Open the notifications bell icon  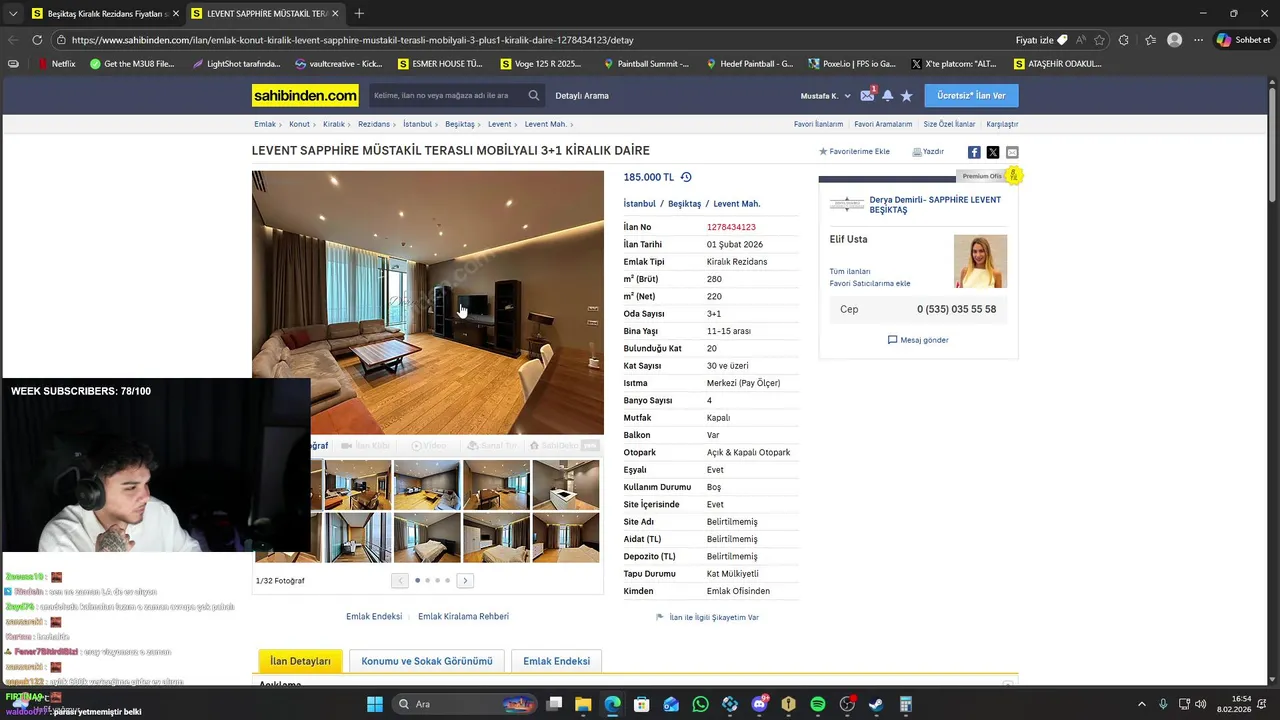pos(887,96)
